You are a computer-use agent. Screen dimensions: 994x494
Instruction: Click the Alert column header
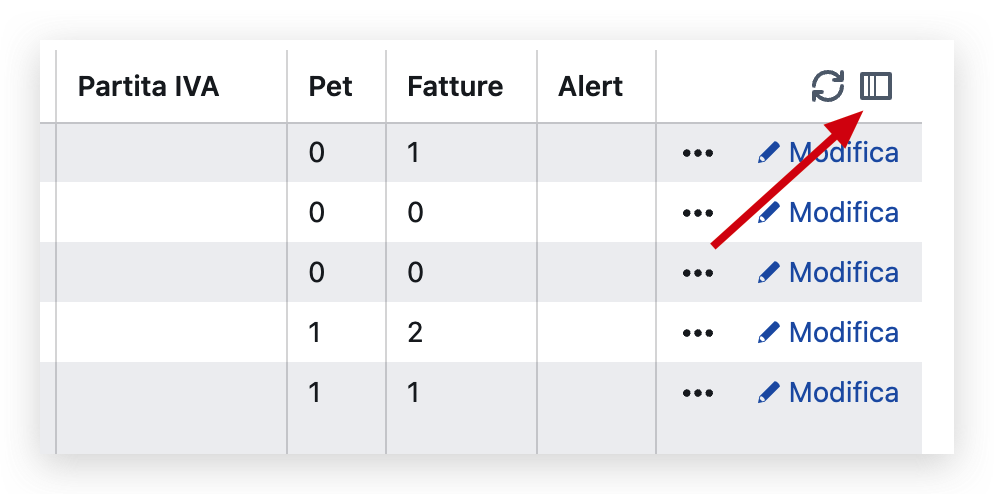(x=591, y=87)
